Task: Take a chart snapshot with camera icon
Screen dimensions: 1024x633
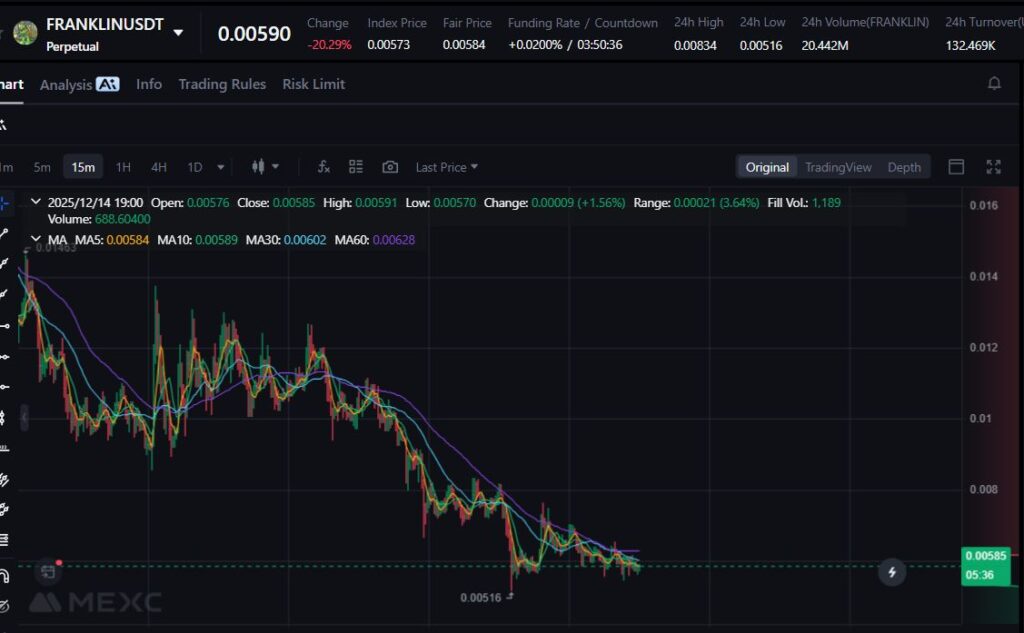Action: 390,167
